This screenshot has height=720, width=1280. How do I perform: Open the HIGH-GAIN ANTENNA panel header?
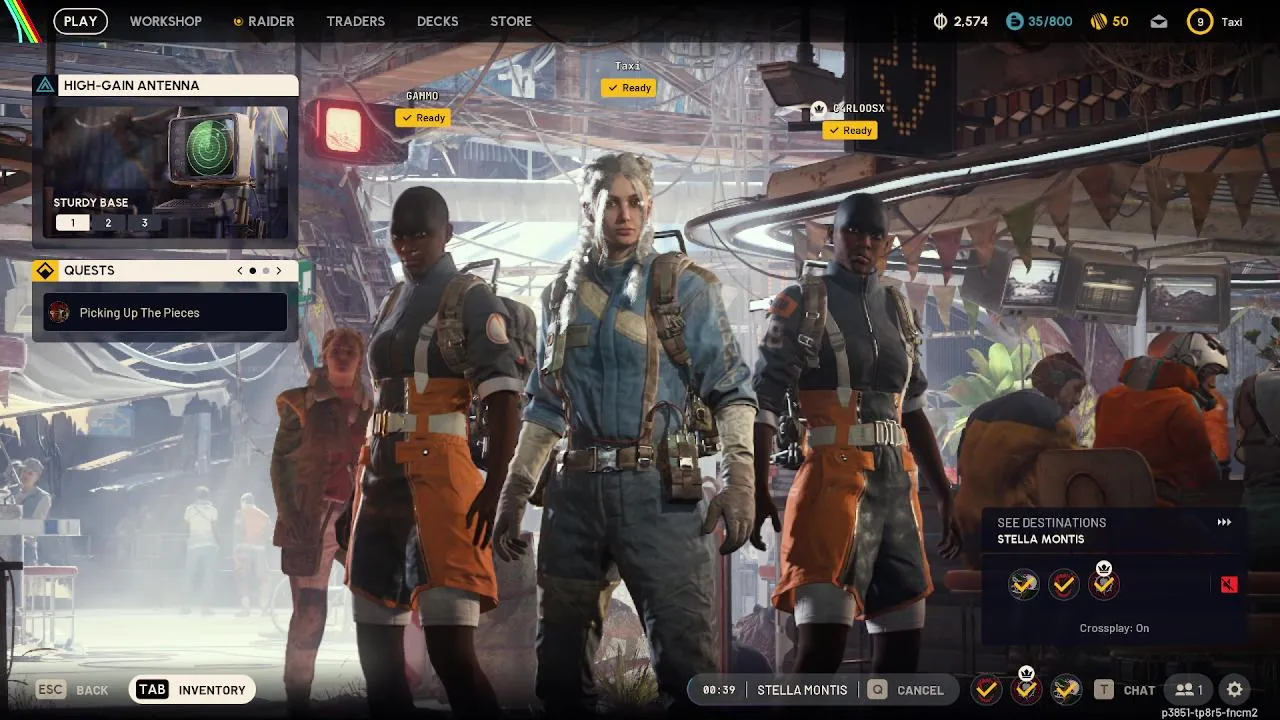165,85
